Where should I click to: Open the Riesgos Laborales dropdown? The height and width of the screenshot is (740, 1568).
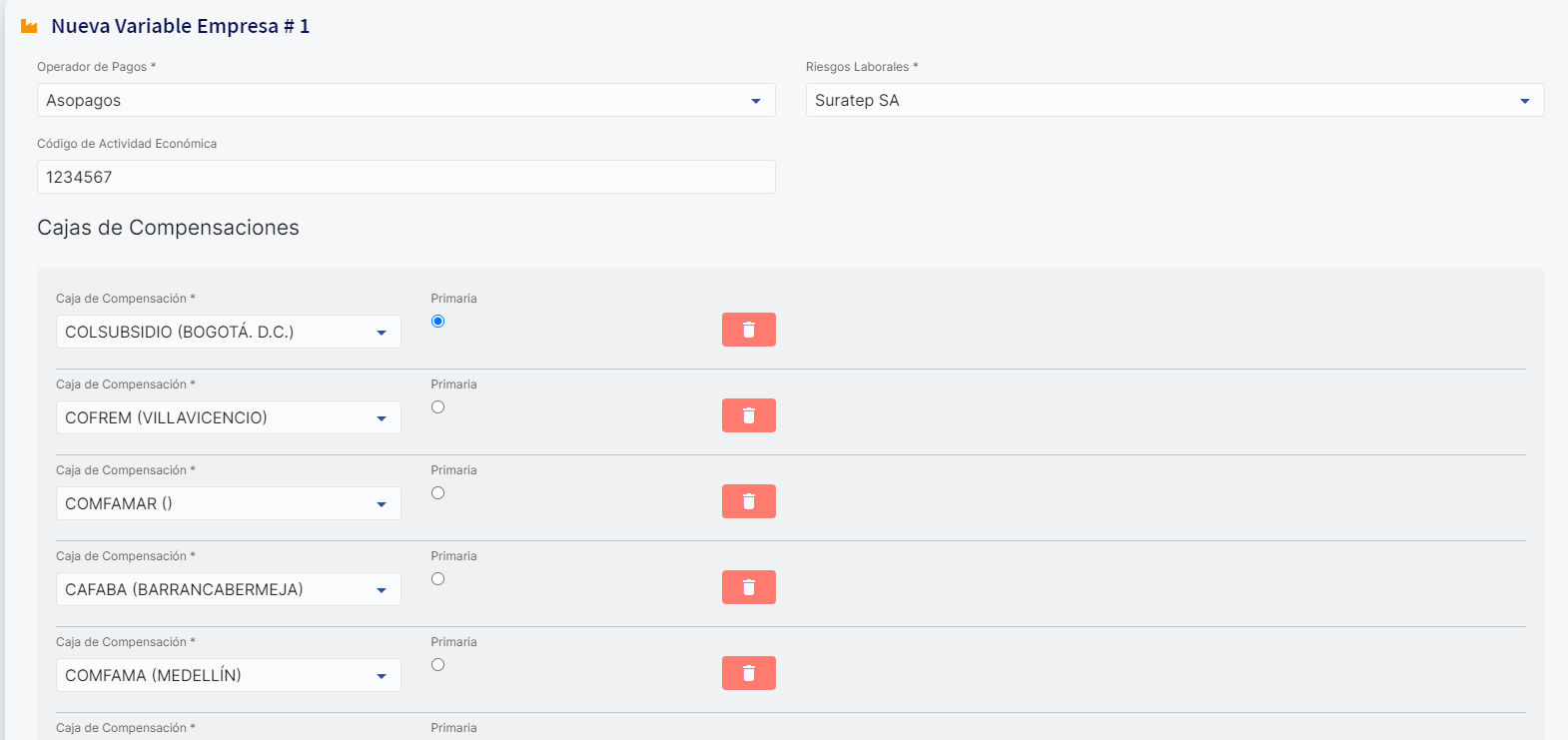[x=1176, y=100]
